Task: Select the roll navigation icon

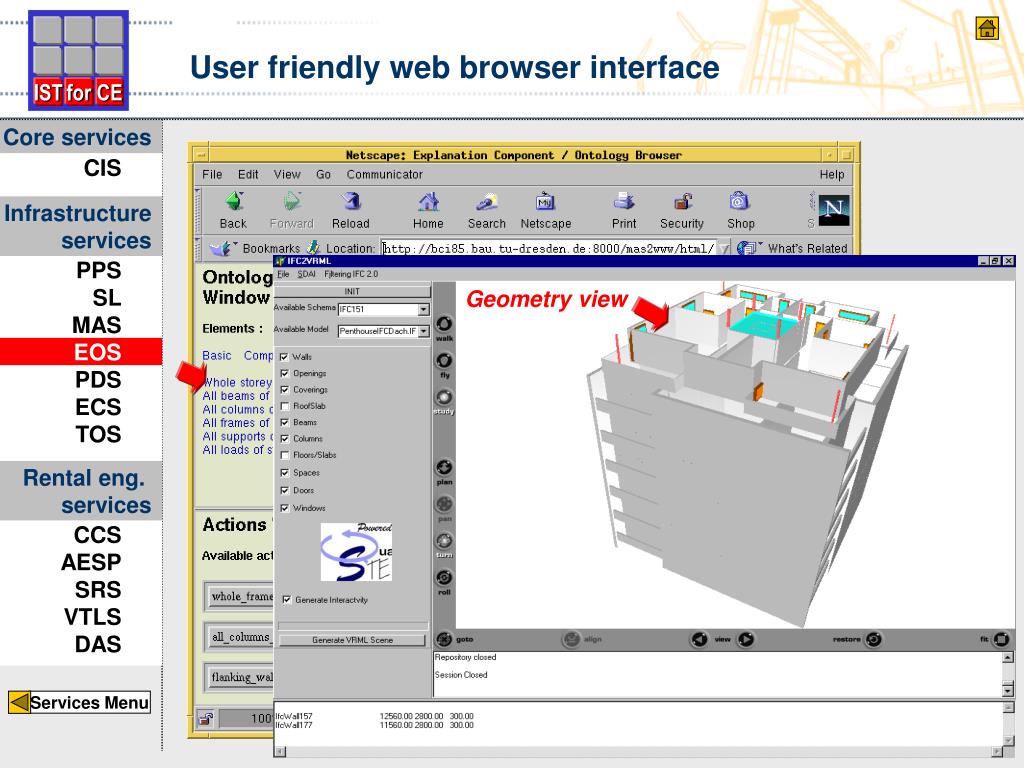Action: (444, 577)
